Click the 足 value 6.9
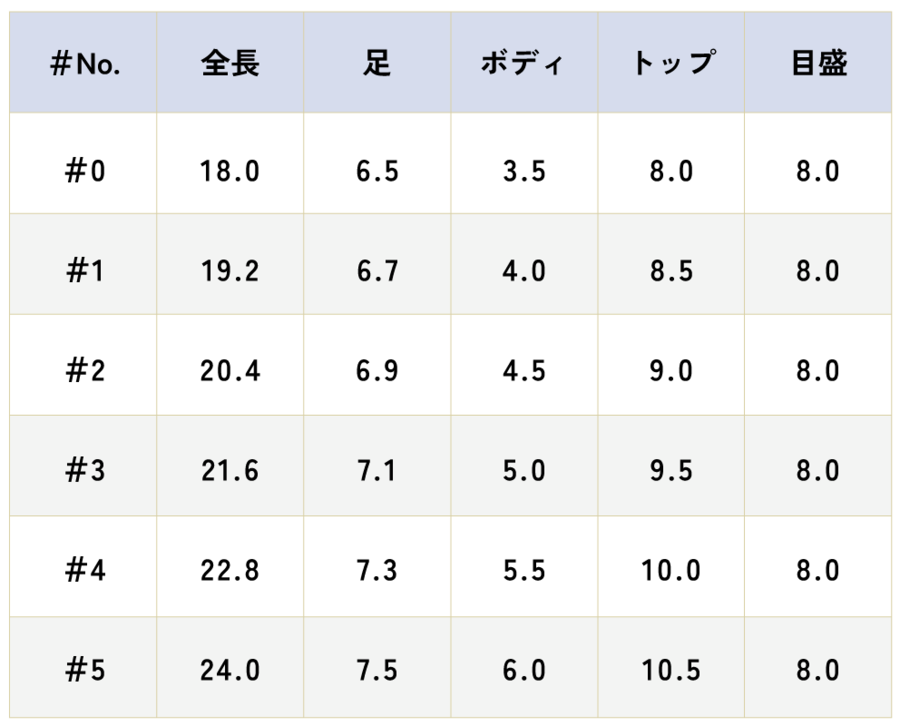Screen dimensions: 900x726 click(x=377, y=371)
